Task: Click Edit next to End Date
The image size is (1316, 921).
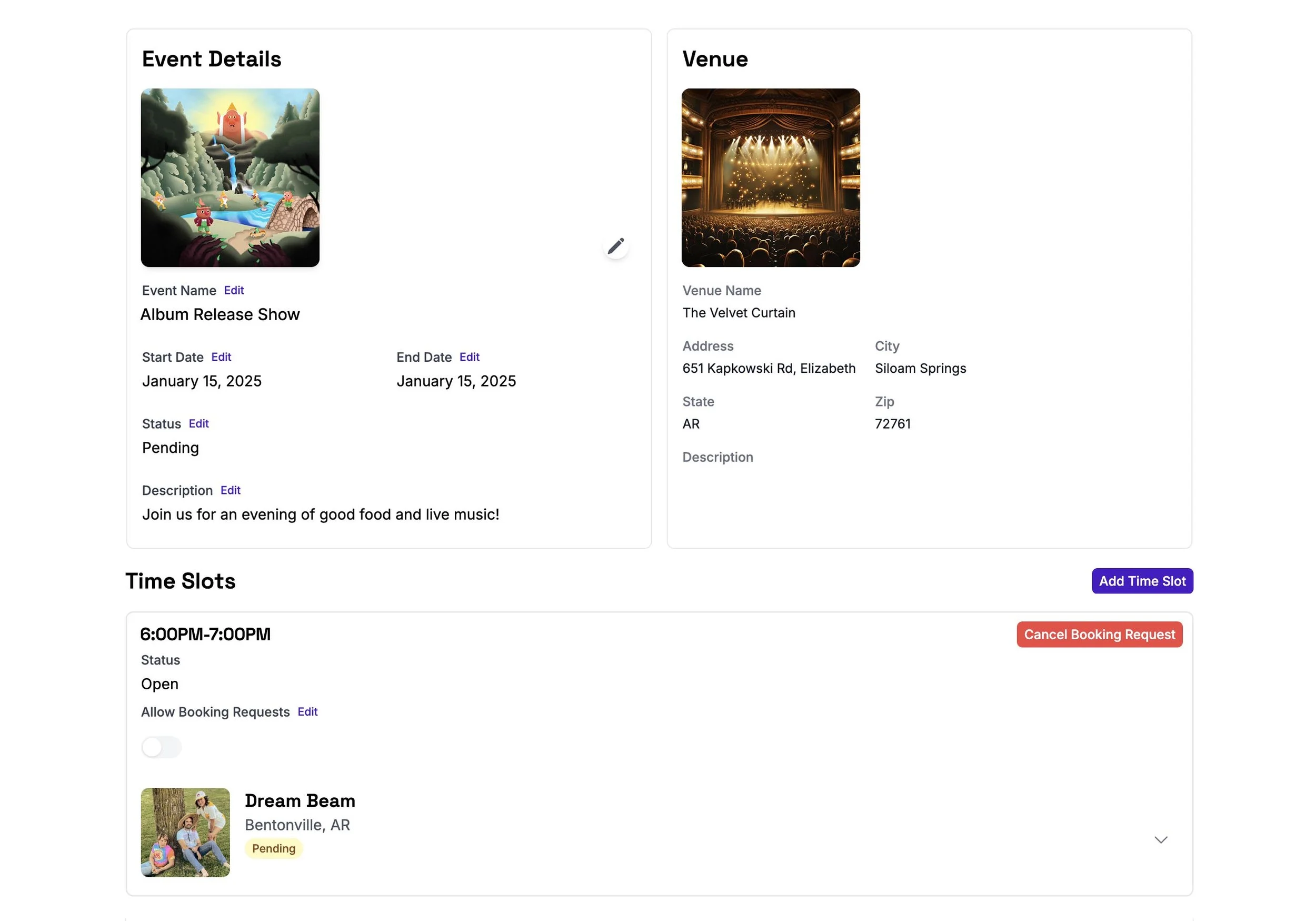Action: pos(469,356)
